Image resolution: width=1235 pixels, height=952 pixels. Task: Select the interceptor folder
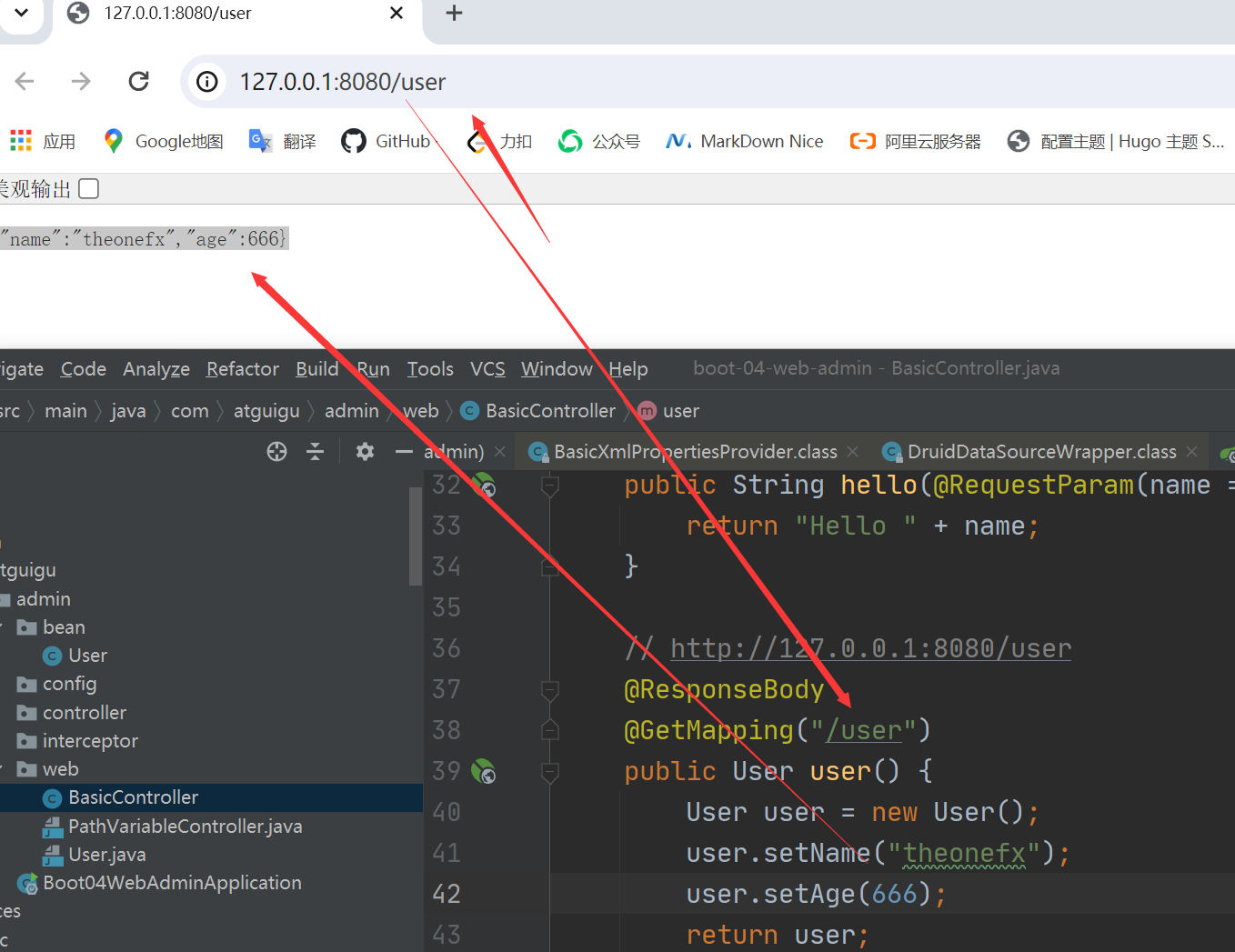click(78, 741)
